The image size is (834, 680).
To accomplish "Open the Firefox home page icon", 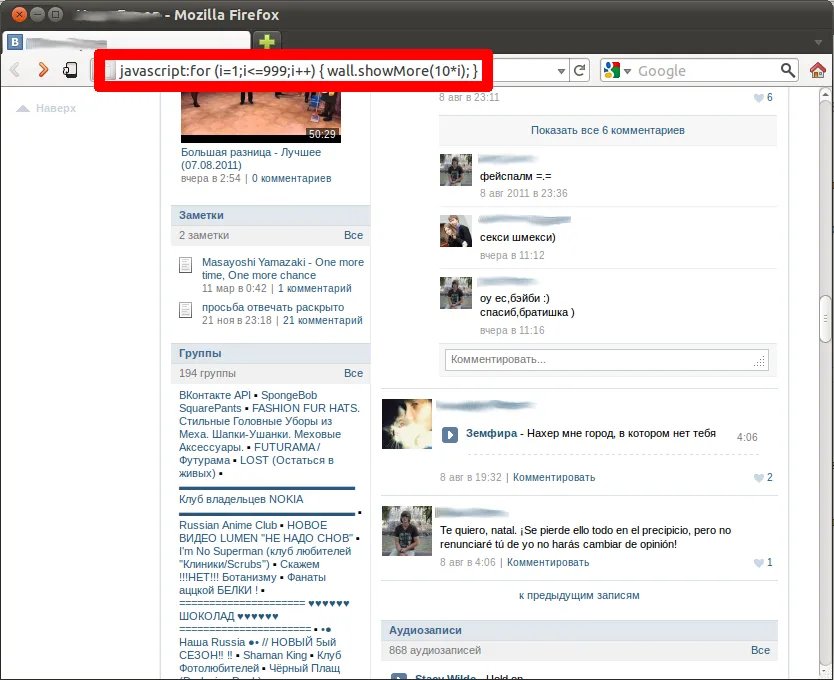I will pyautogui.click(x=818, y=70).
